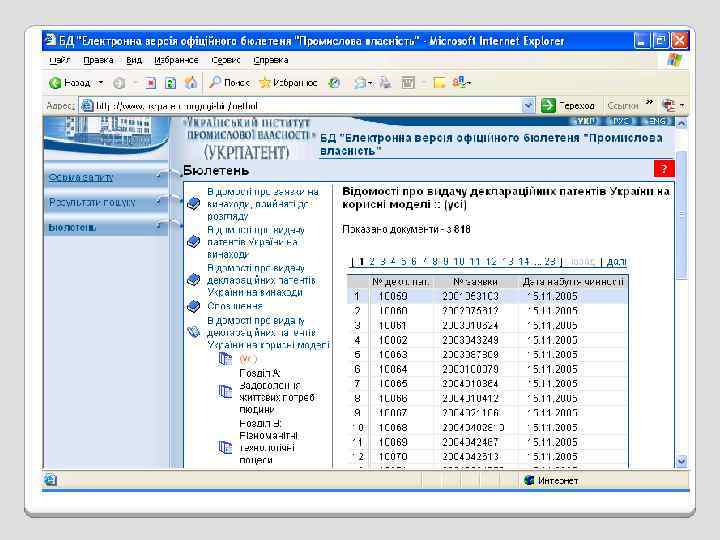Open the Search (Поиск) toolbar button
720x540 pixels.
point(229,83)
